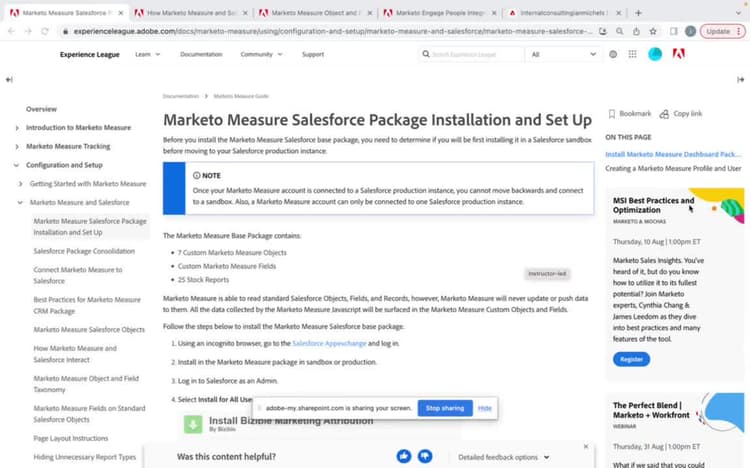The image size is (750, 468).
Task: Bookmark page with the star icon
Action: (x=653, y=31)
